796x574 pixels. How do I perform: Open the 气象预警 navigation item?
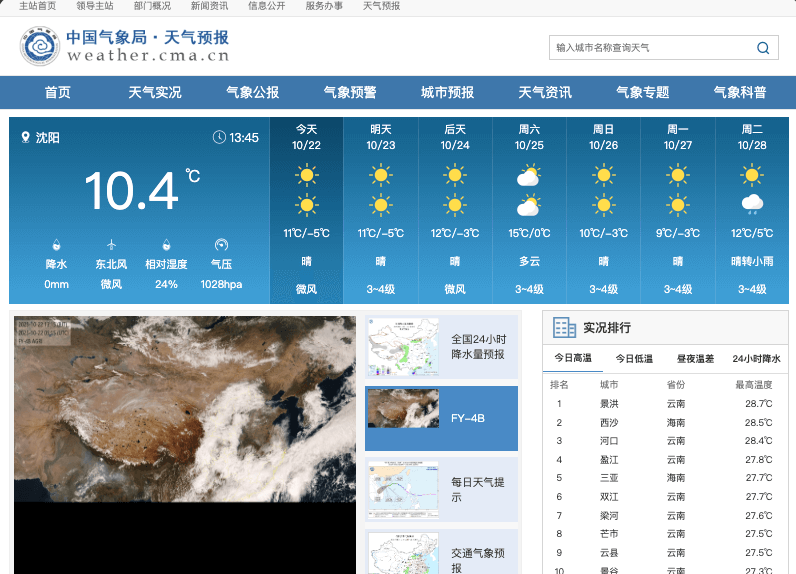coord(350,92)
